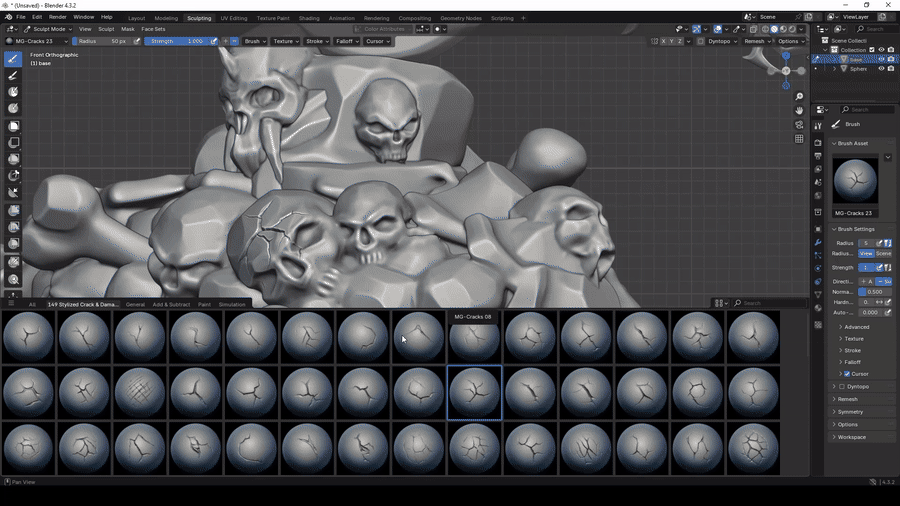Click the symmetry butterfly icon in header
The height and width of the screenshot is (506, 900).
click(x=654, y=41)
